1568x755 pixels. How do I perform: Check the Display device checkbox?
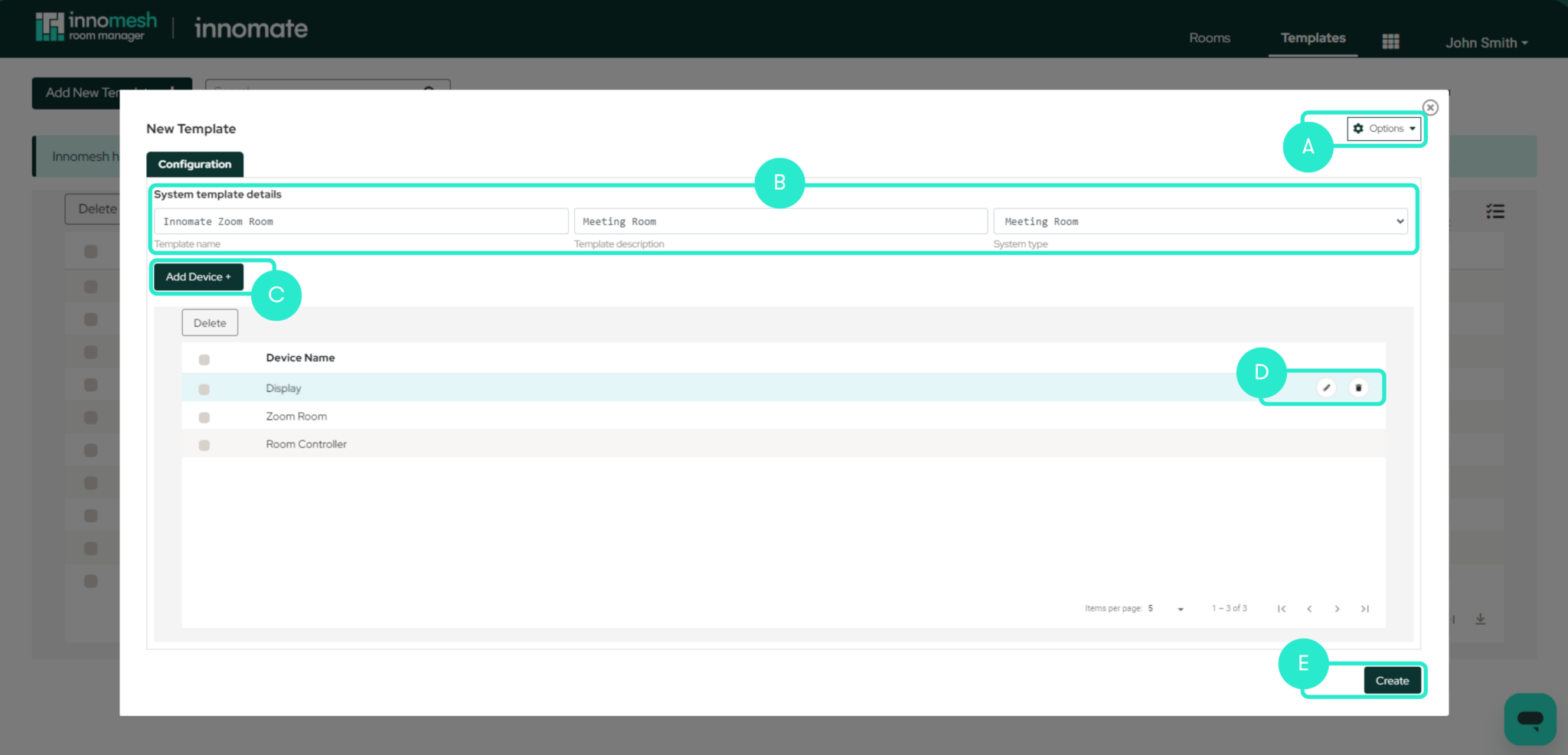(204, 389)
